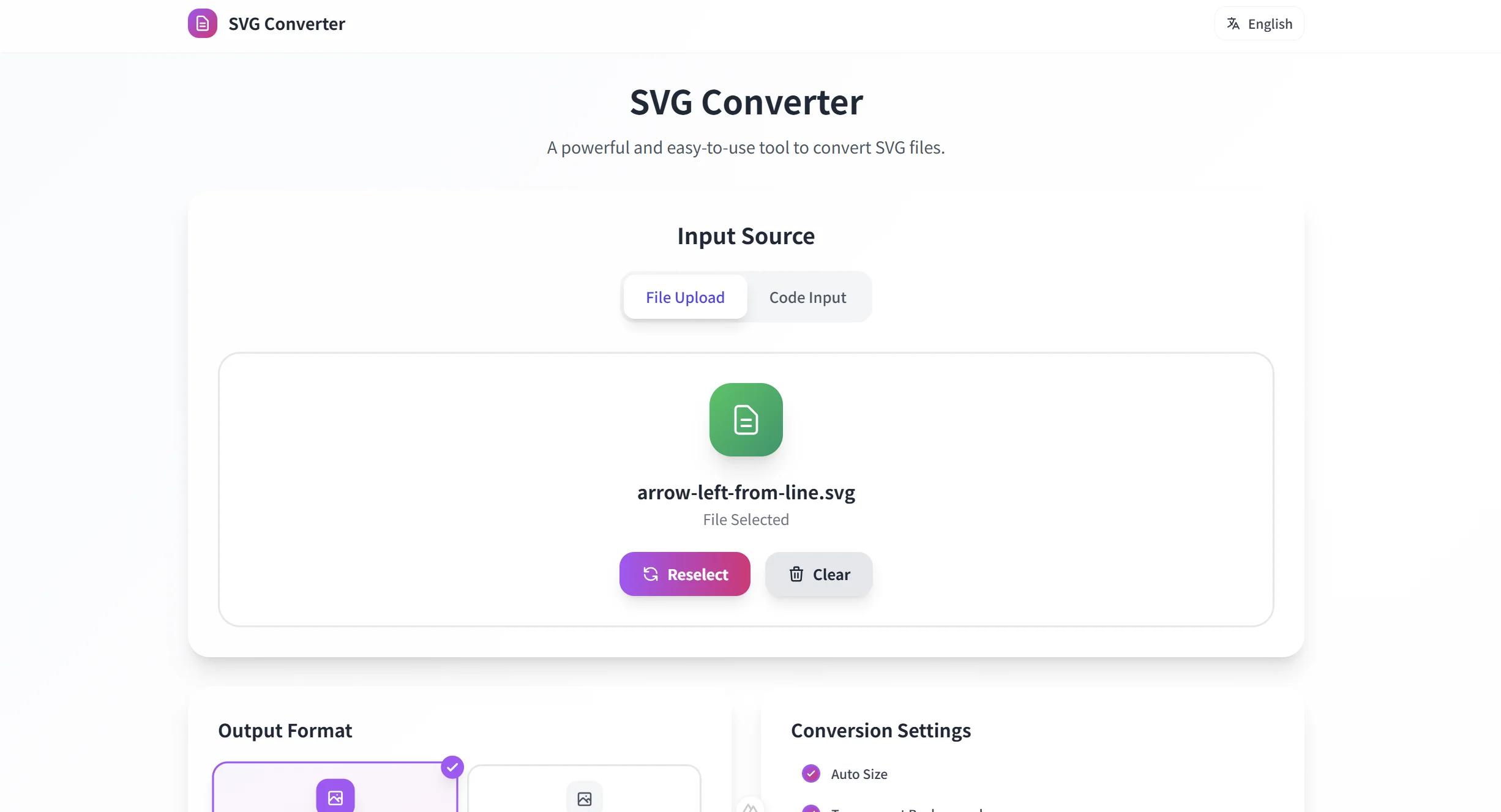This screenshot has width=1501, height=812.
Task: Switch to the Code Input tab
Action: tap(807, 297)
